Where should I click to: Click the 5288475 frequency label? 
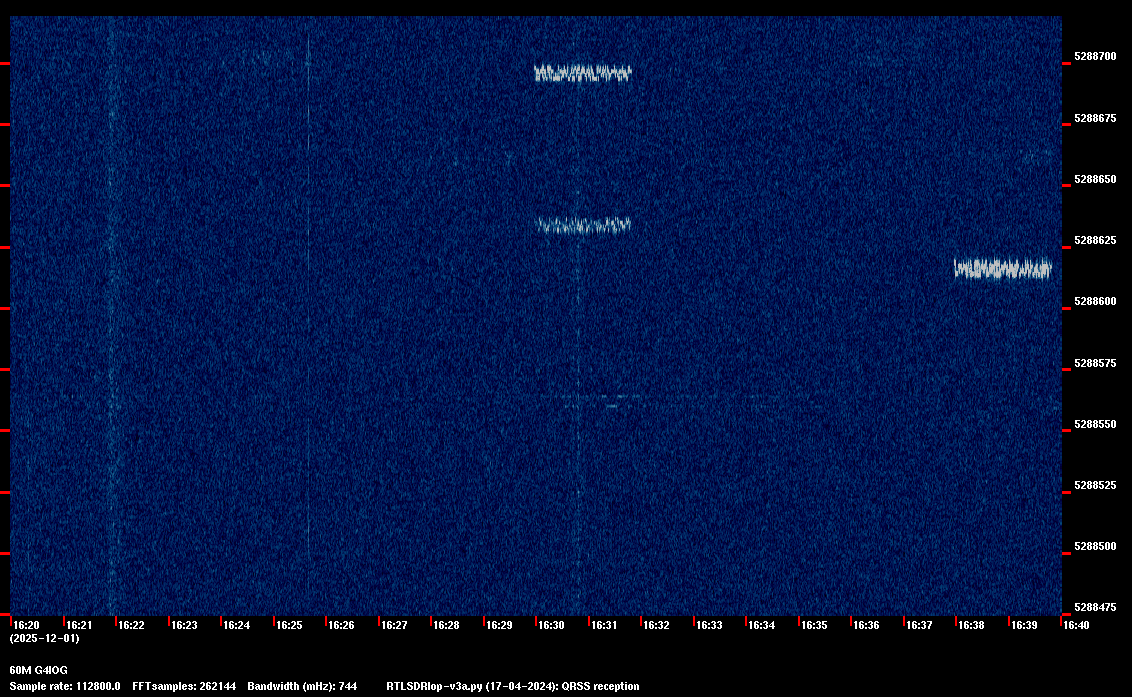[1095, 607]
